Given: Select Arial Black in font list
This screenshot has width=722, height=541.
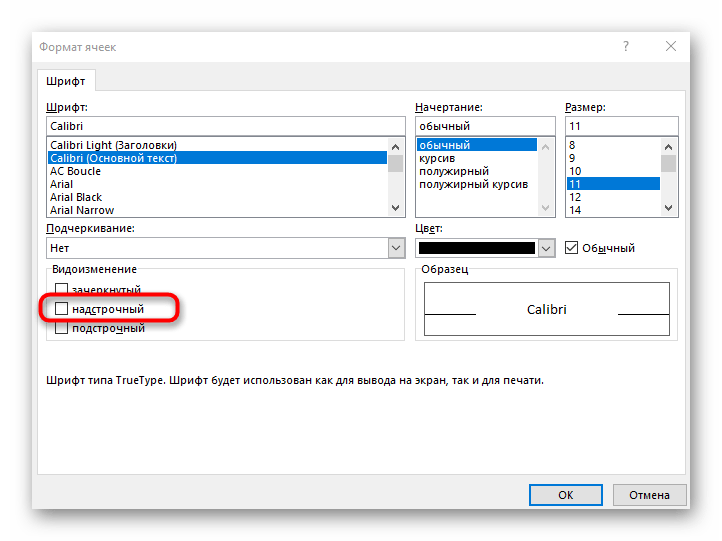Looking at the screenshot, I should (76, 197).
